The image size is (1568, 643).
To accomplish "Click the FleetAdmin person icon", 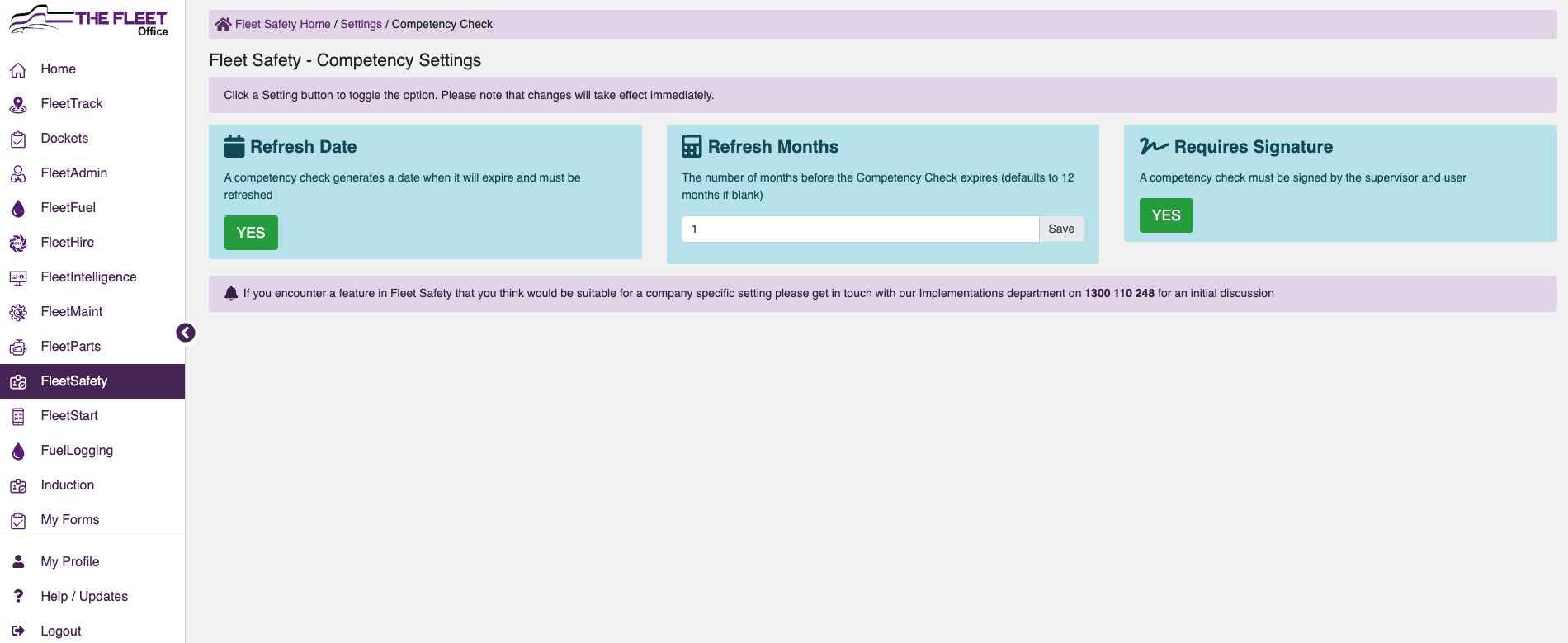I will coord(18,174).
